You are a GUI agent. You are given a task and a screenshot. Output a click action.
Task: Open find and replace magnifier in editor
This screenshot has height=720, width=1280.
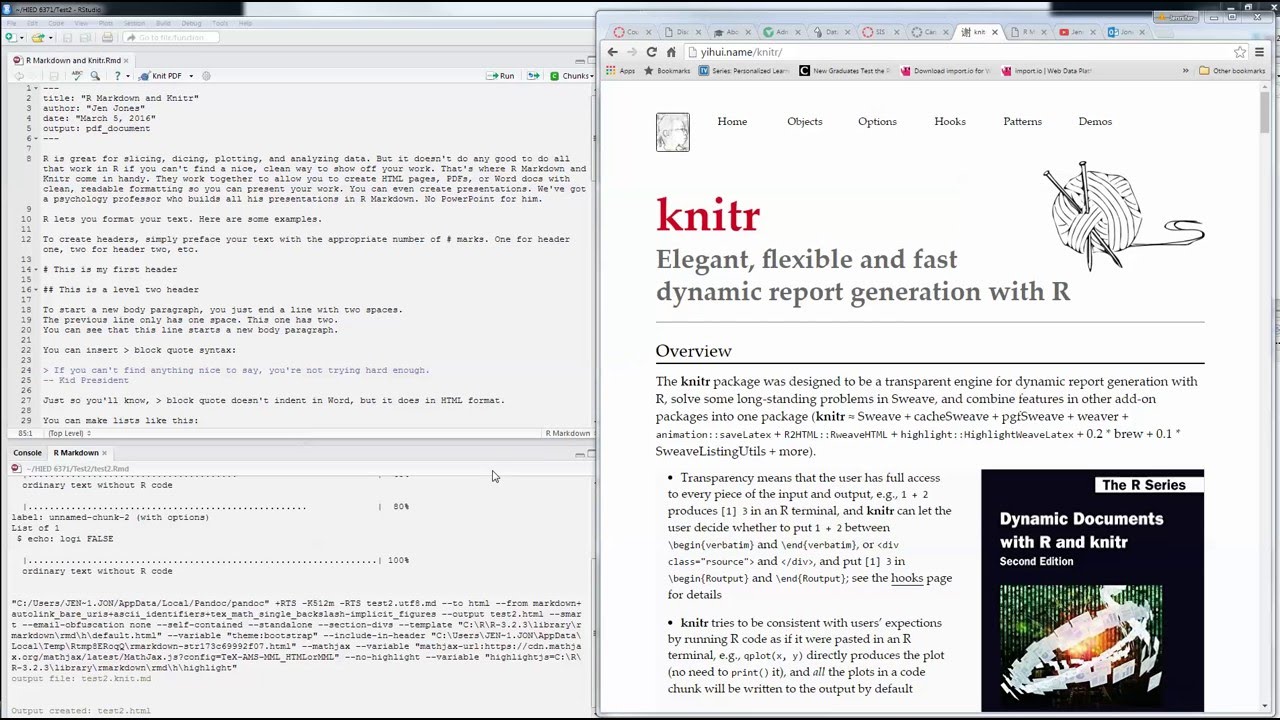click(x=95, y=76)
